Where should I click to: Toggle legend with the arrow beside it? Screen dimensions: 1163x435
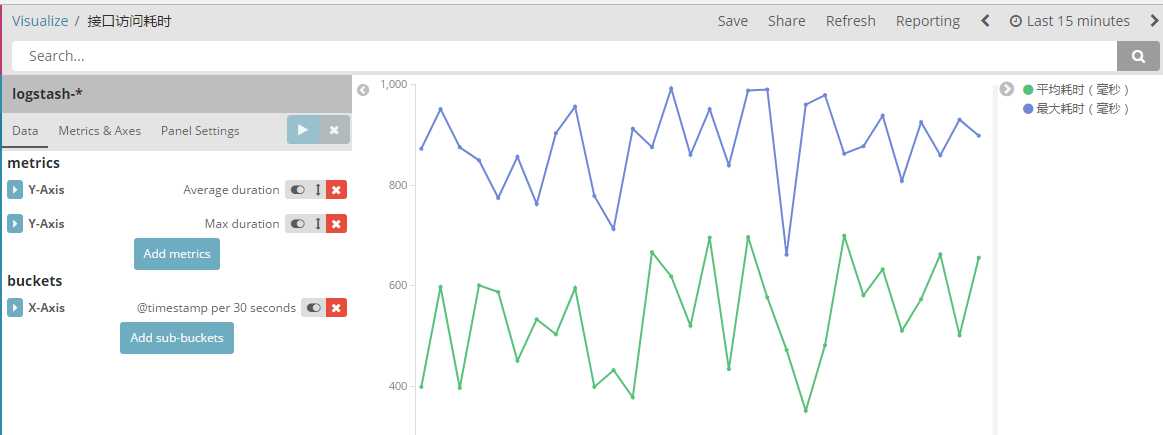(x=1006, y=89)
